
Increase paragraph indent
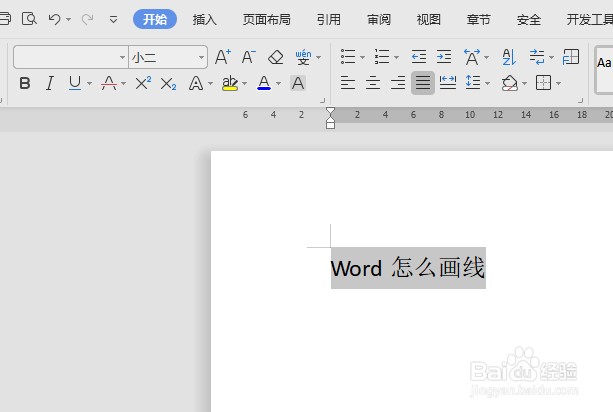coord(444,57)
